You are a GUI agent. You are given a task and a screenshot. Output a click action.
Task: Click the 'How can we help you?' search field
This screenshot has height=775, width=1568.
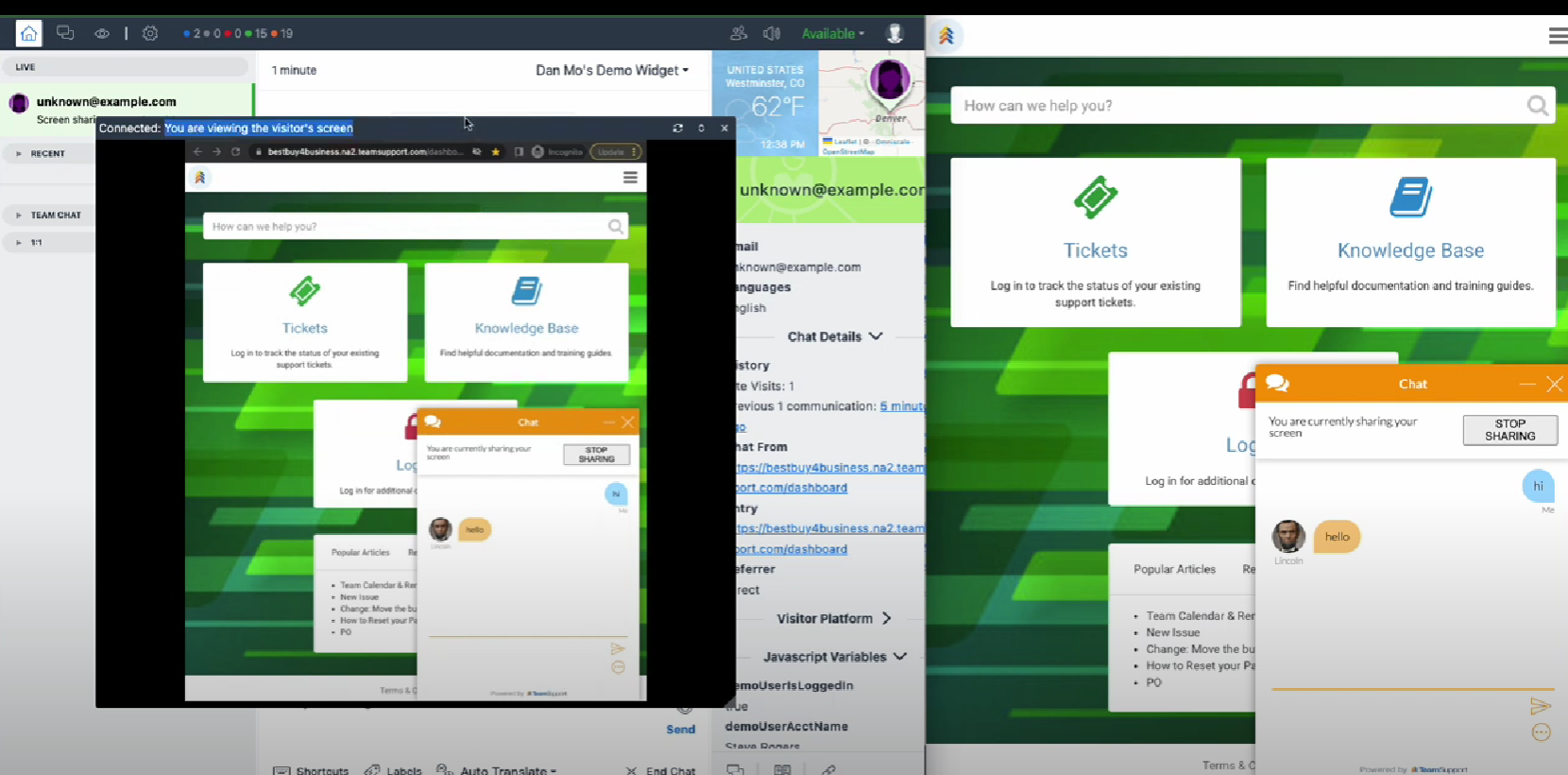(x=1237, y=106)
